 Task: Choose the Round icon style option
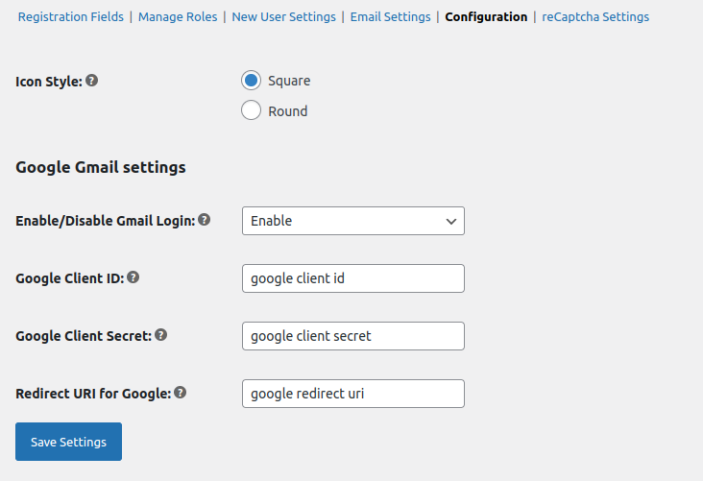pyautogui.click(x=252, y=111)
